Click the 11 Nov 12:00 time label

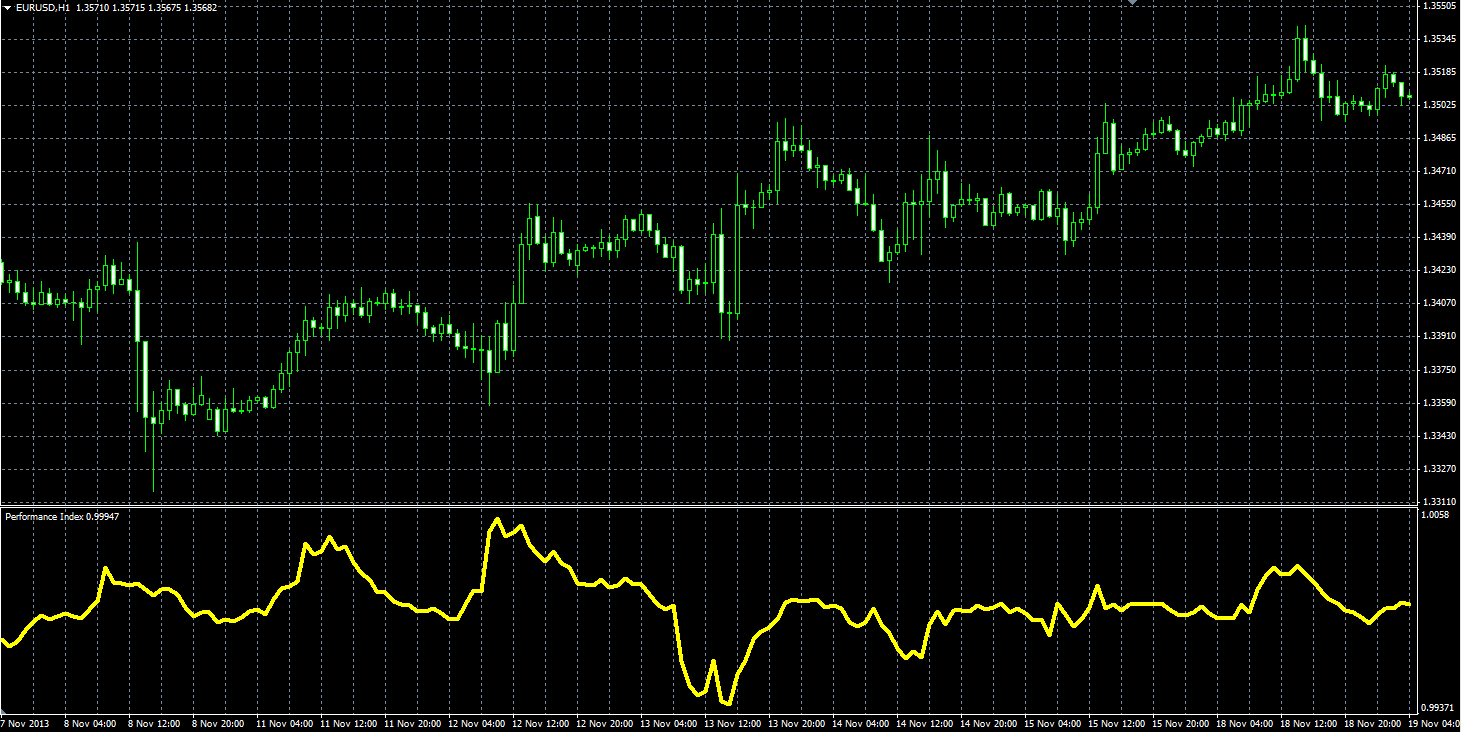pos(350,723)
